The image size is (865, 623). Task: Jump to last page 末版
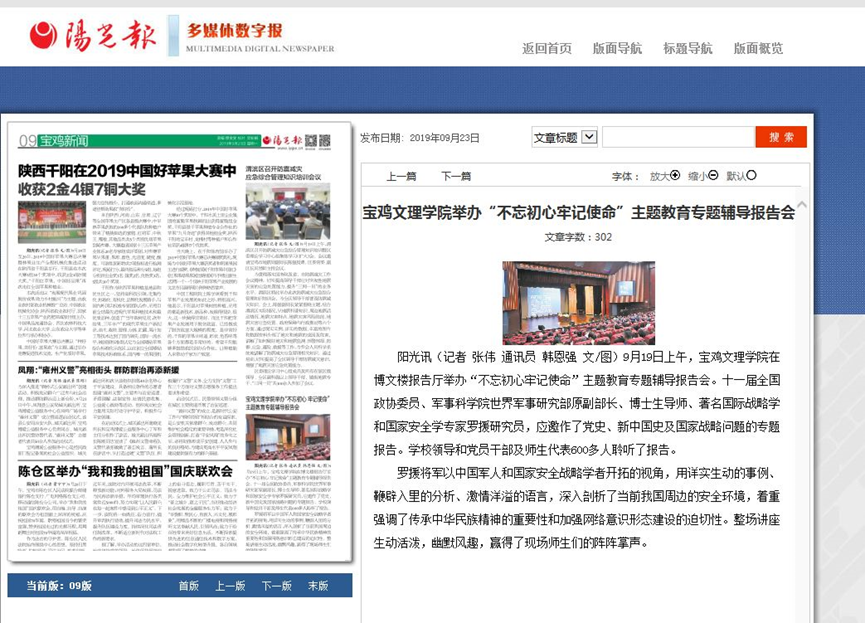[x=318, y=586]
